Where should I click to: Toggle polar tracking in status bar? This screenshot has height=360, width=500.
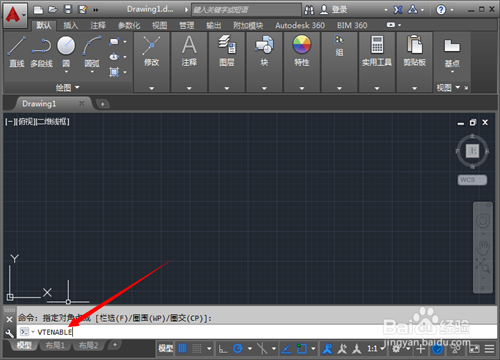238,349
